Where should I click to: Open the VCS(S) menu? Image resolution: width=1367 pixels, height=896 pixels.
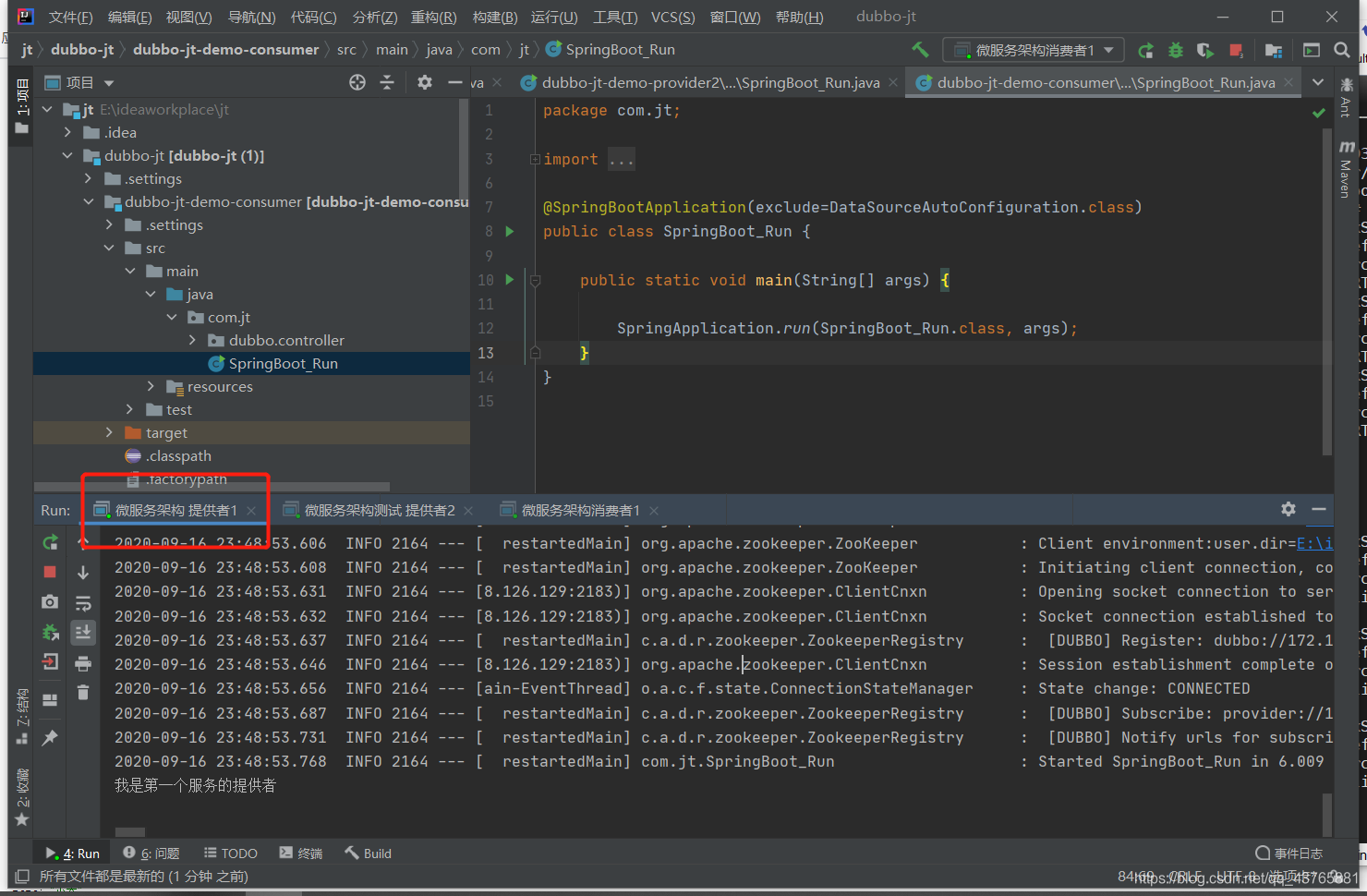click(673, 17)
